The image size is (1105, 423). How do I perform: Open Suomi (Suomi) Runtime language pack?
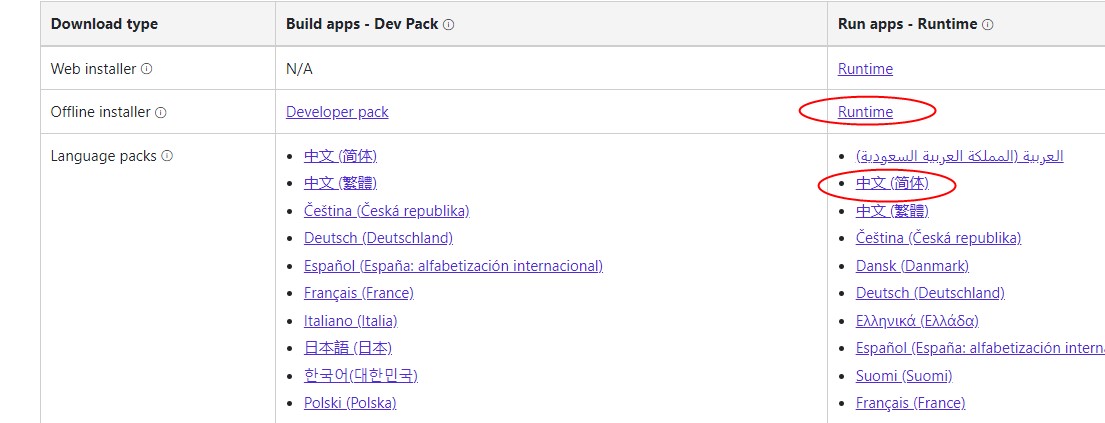pos(903,376)
